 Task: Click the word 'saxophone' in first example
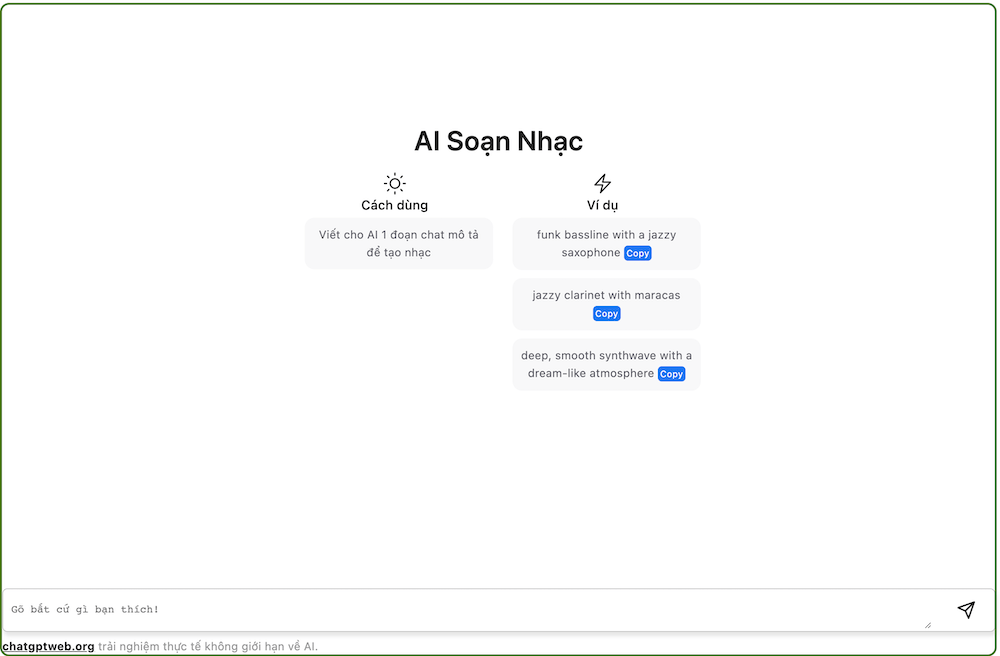591,253
